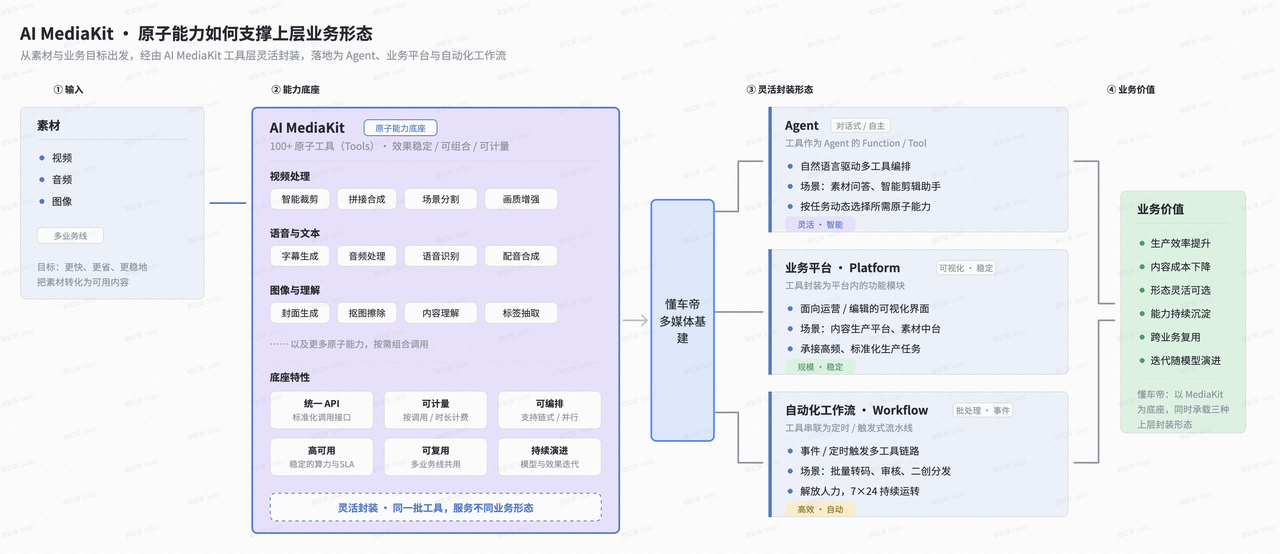Click the 面向运营 / 编辑的可视化界面 bullet

864,308
